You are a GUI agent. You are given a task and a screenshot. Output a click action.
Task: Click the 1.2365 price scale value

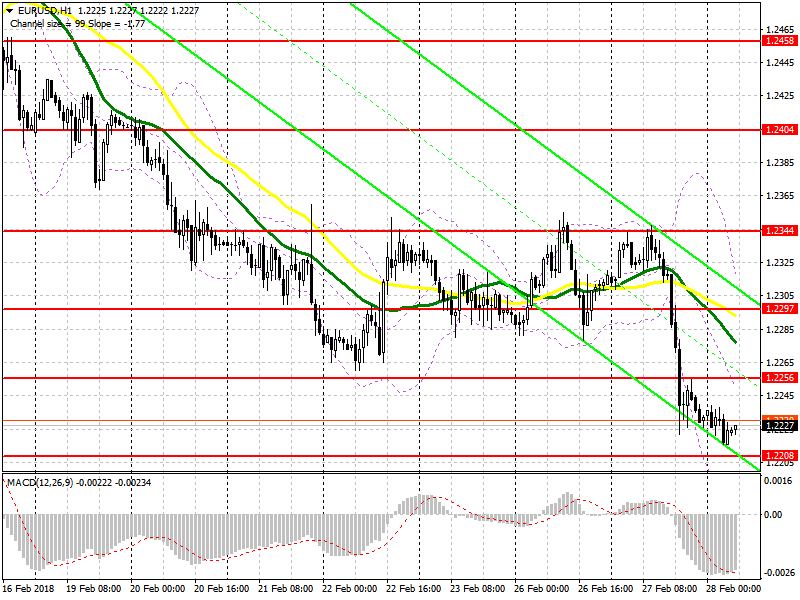click(x=780, y=196)
